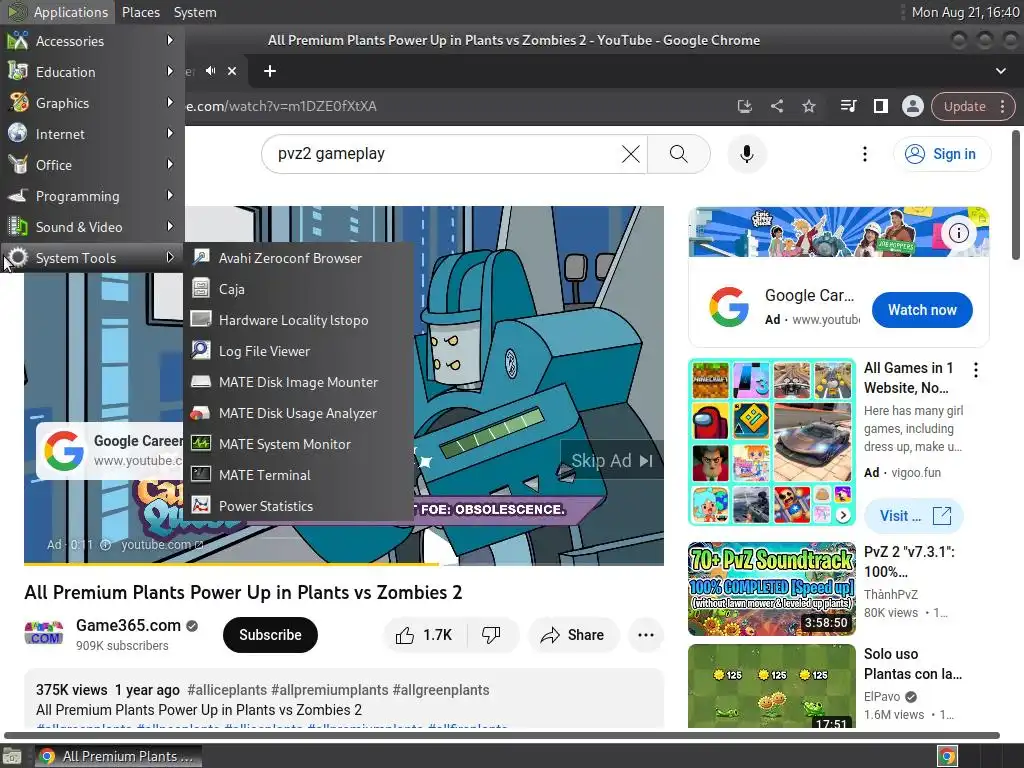Open the Solo uso Plantas video thumbnail

(771, 686)
